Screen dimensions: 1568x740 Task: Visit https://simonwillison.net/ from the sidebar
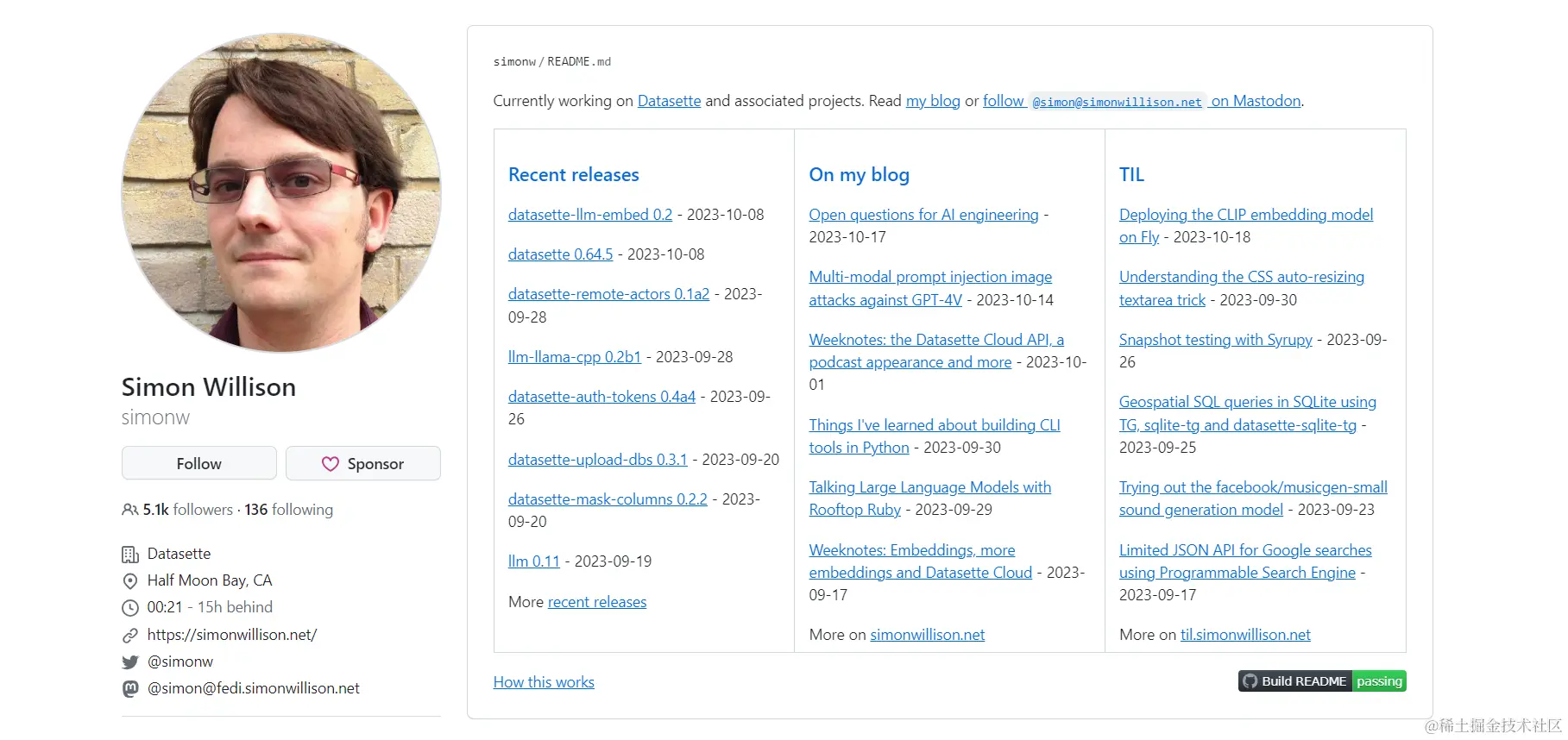[232, 635]
